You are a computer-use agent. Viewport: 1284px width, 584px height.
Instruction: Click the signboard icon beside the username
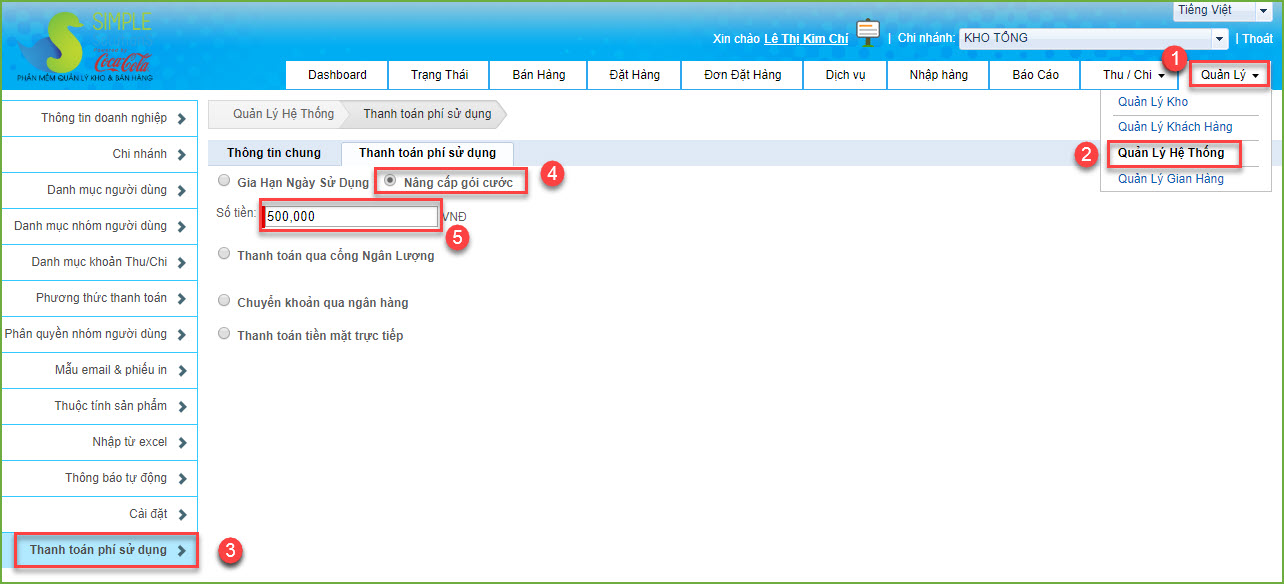click(x=867, y=34)
